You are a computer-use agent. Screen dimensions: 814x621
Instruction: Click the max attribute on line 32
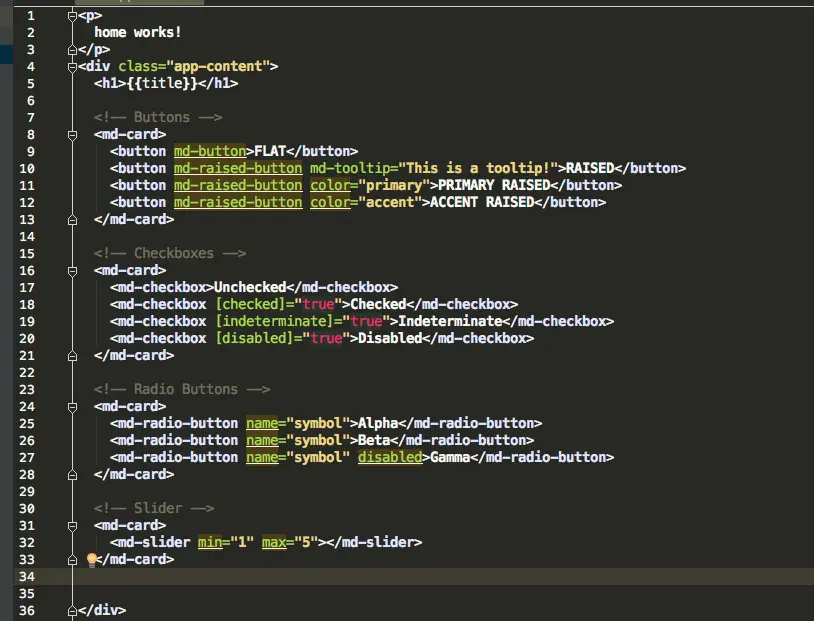click(274, 542)
